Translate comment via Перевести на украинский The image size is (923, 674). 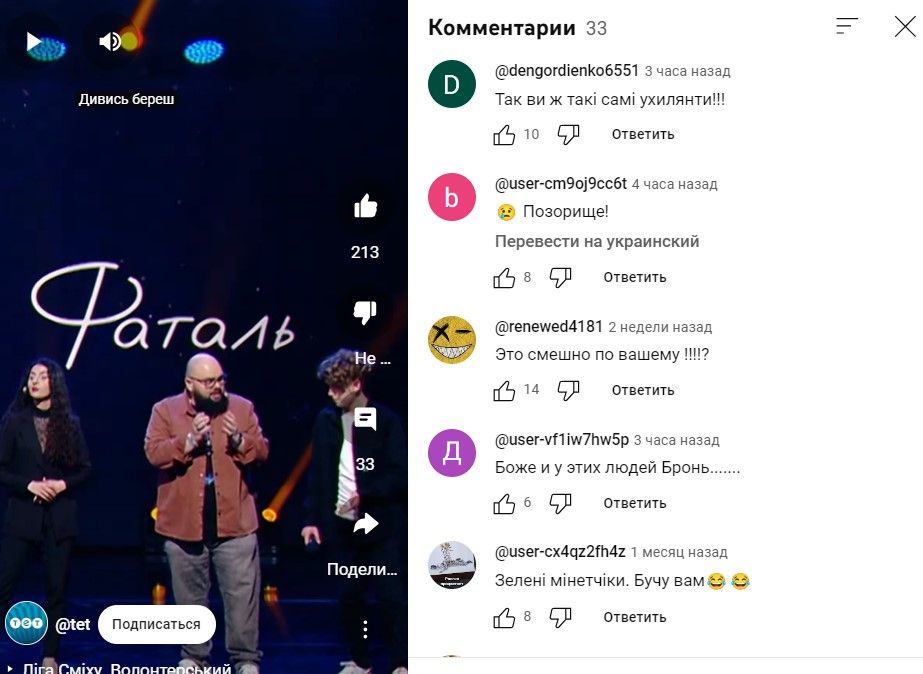pos(597,241)
